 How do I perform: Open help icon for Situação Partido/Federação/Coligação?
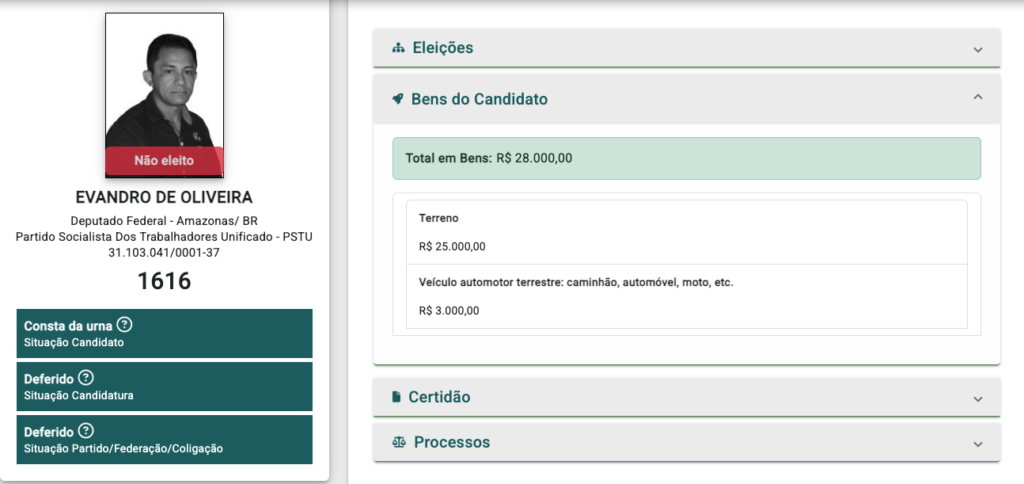[x=86, y=430]
